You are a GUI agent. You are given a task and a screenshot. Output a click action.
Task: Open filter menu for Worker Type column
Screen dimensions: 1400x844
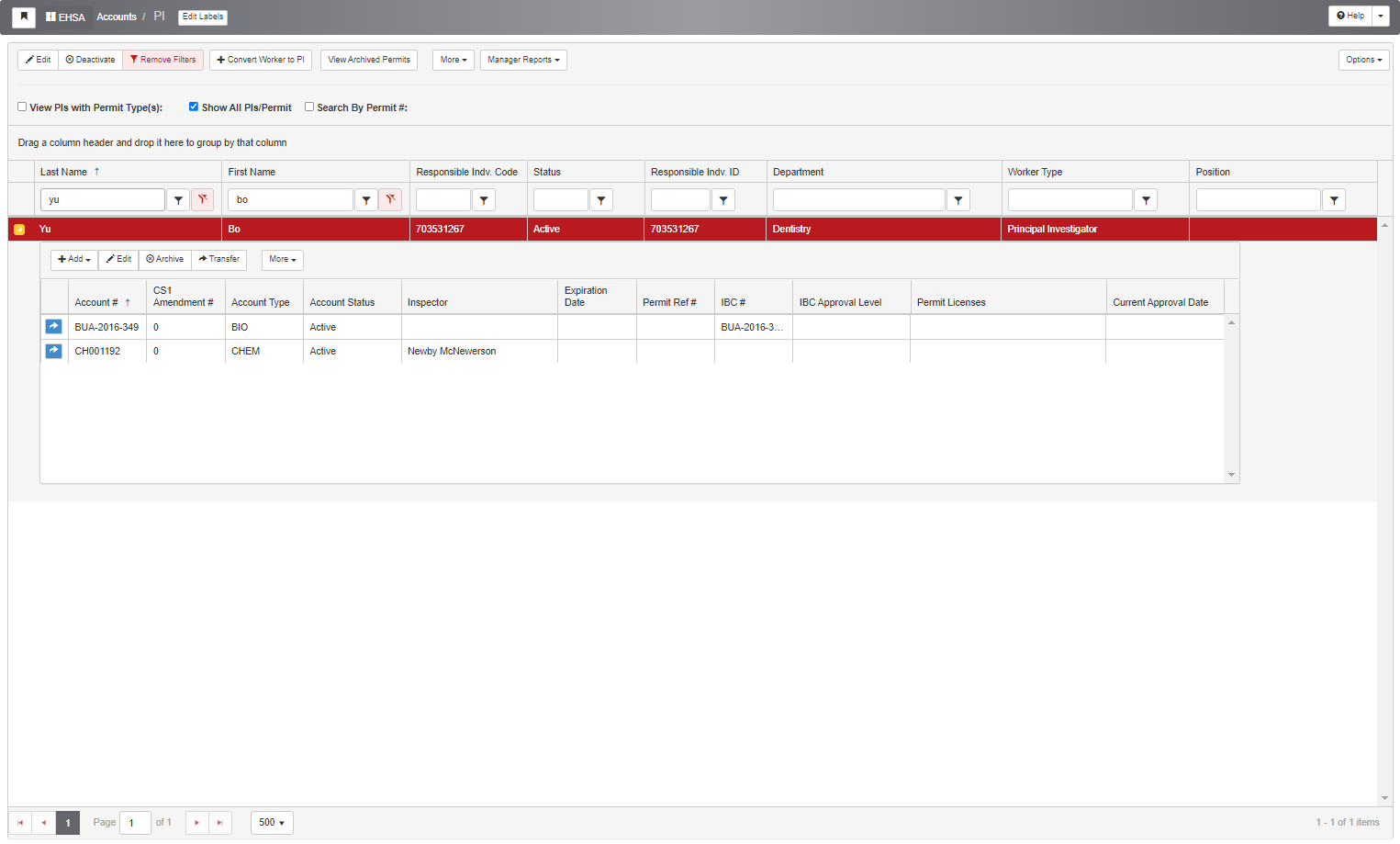tap(1146, 199)
